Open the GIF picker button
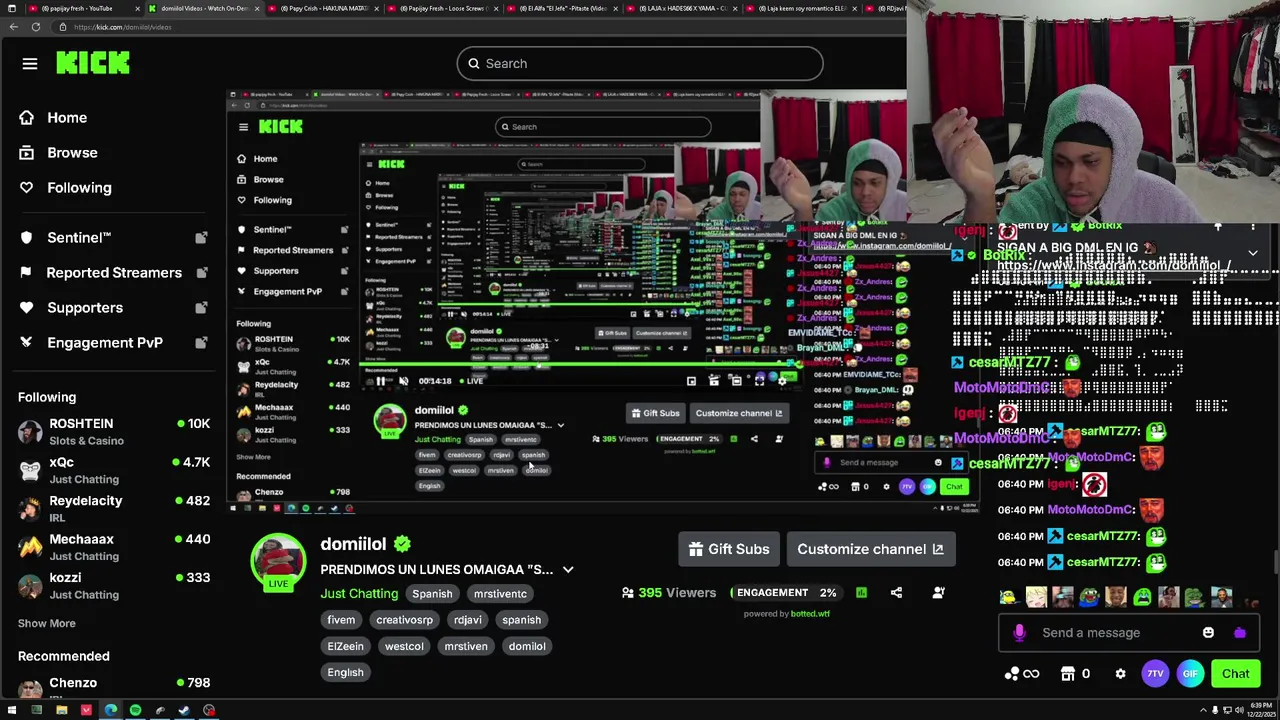Viewport: 1280px width, 720px height. 1190,674
